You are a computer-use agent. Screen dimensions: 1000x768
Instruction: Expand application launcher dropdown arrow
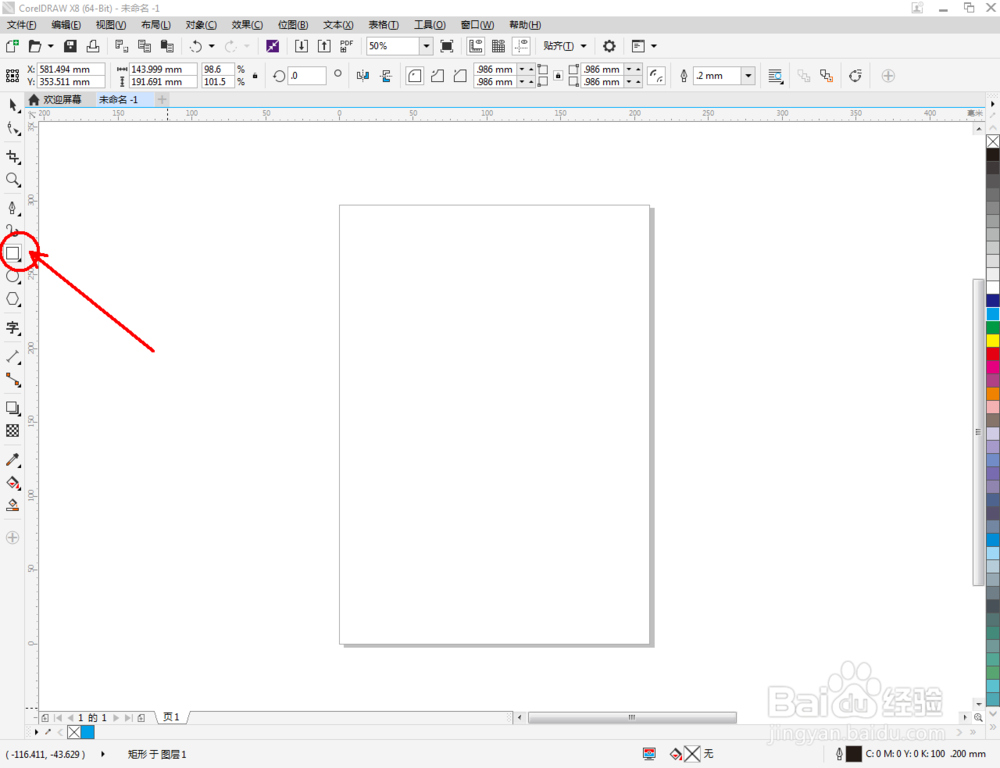[x=654, y=46]
